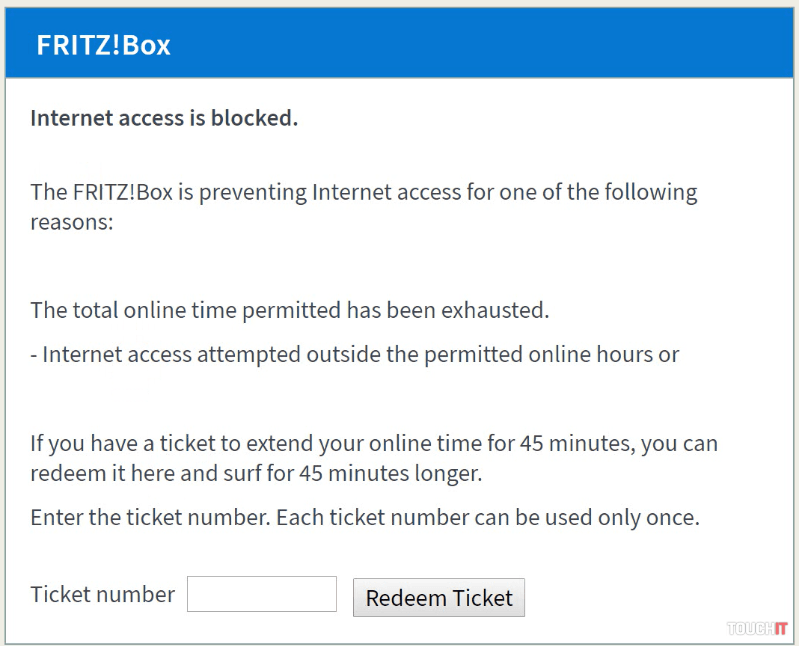The height and width of the screenshot is (646, 799).
Task: Click the FRITZ!Box title in header
Action: point(103,46)
